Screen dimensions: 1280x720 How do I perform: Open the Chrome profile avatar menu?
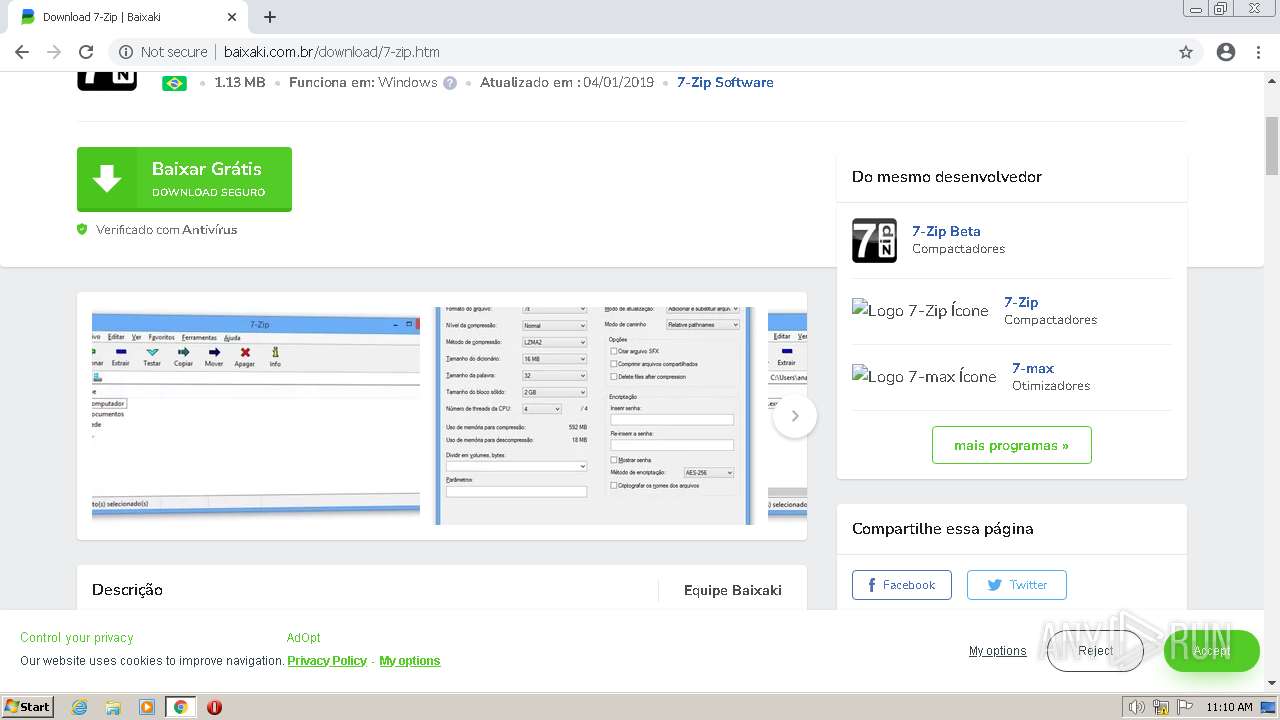click(x=1226, y=52)
